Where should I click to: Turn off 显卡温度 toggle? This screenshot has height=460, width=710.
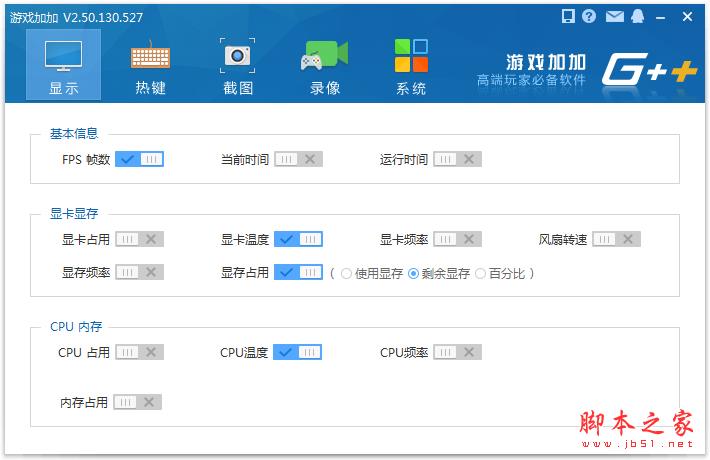[x=298, y=239]
